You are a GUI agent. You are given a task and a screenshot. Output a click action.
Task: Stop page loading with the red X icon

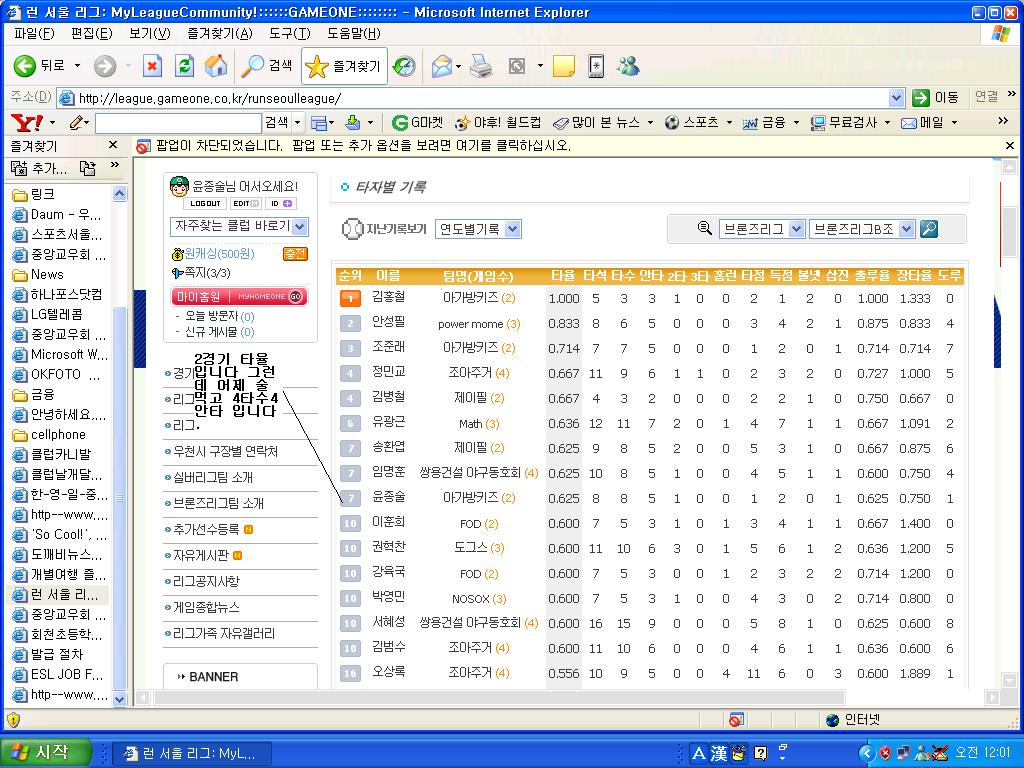152,66
